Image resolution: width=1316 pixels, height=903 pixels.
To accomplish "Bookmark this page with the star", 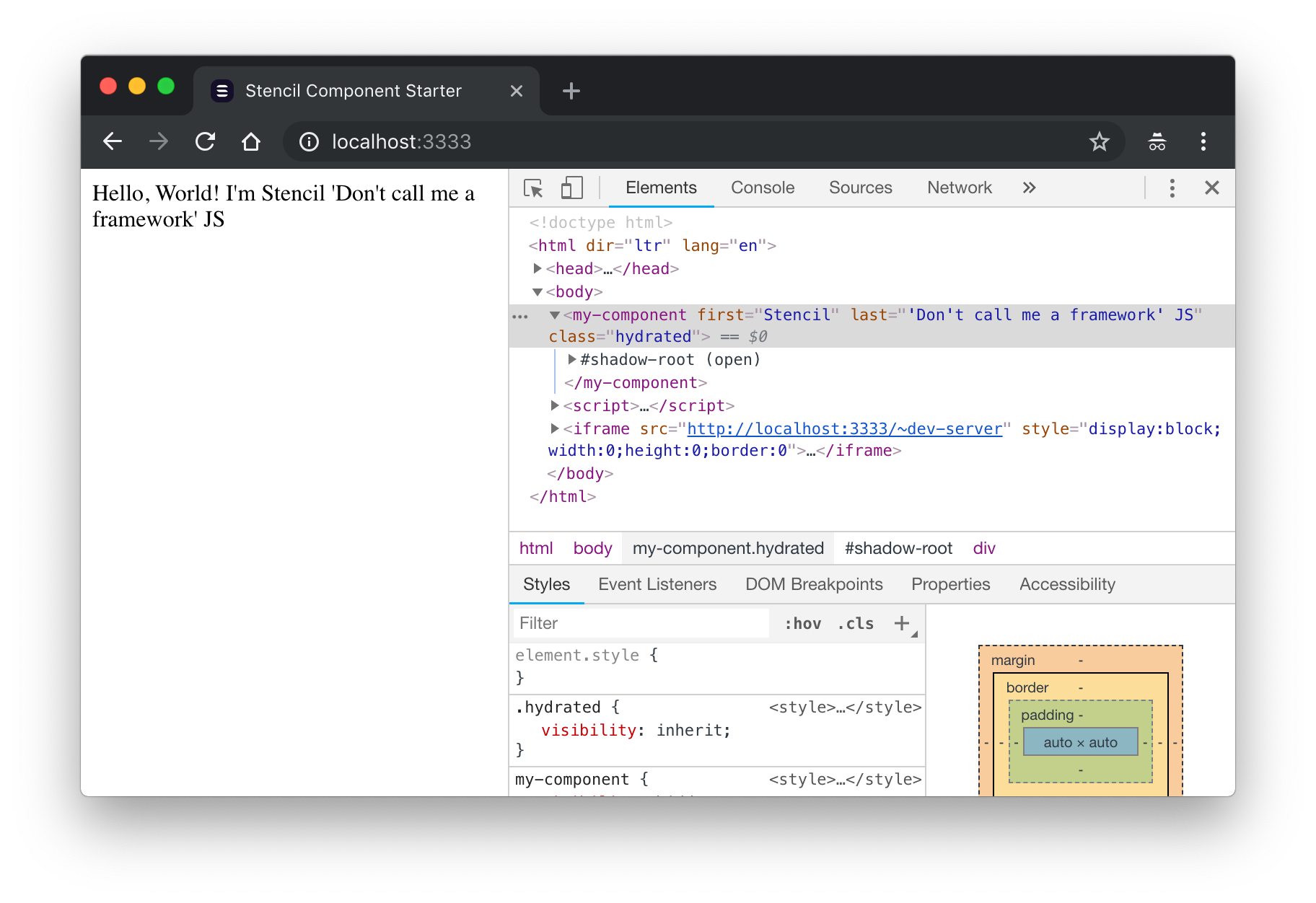I will [x=1099, y=141].
